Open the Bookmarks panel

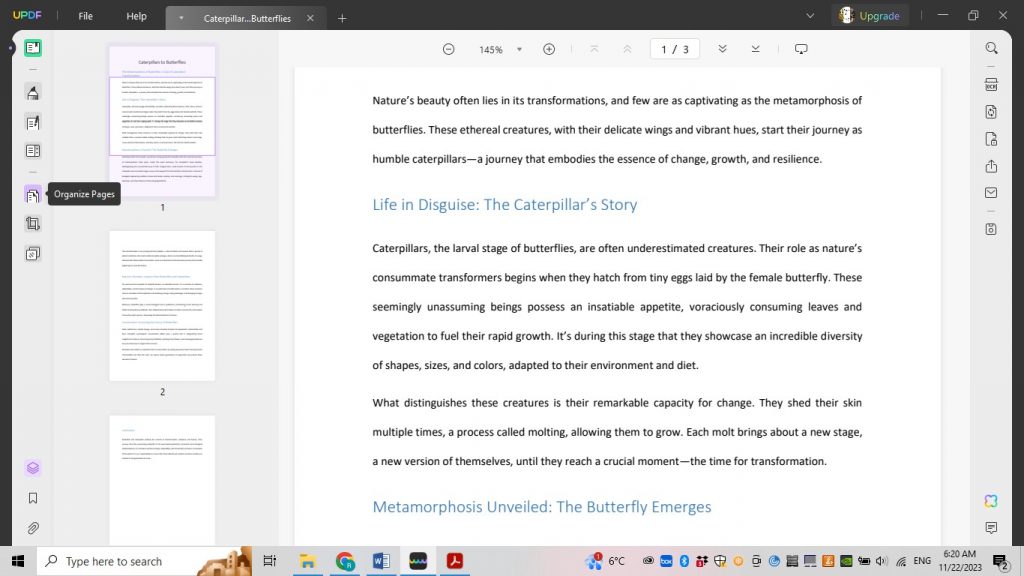(33, 497)
